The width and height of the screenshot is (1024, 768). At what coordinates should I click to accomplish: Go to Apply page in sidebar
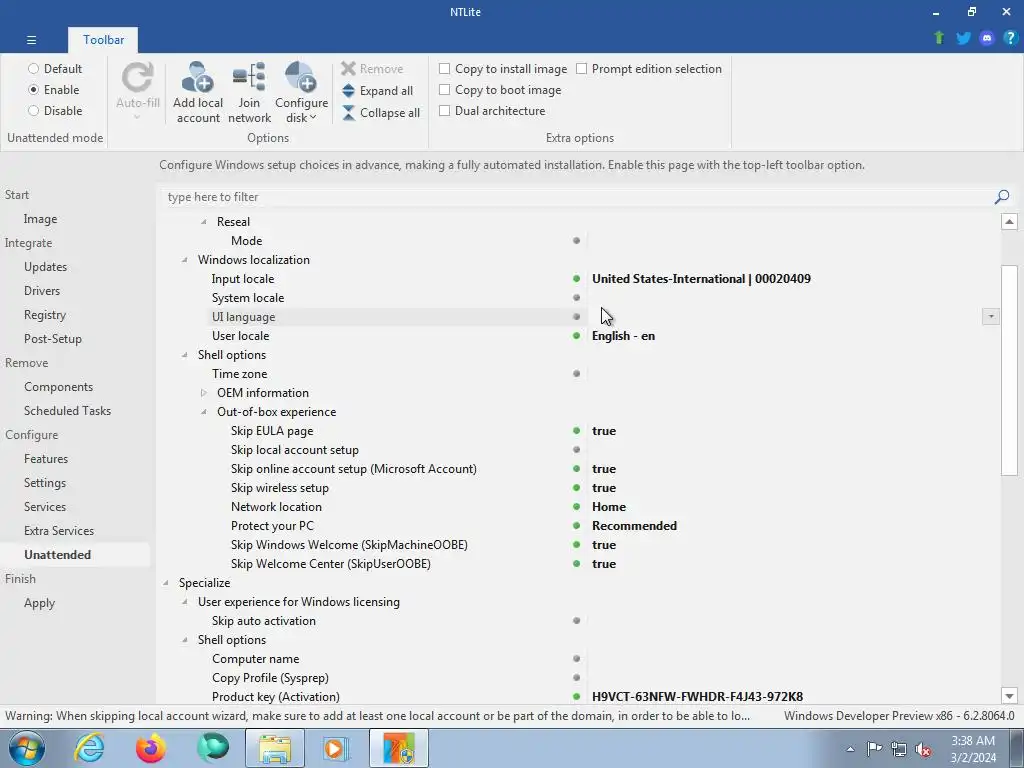[x=39, y=603]
